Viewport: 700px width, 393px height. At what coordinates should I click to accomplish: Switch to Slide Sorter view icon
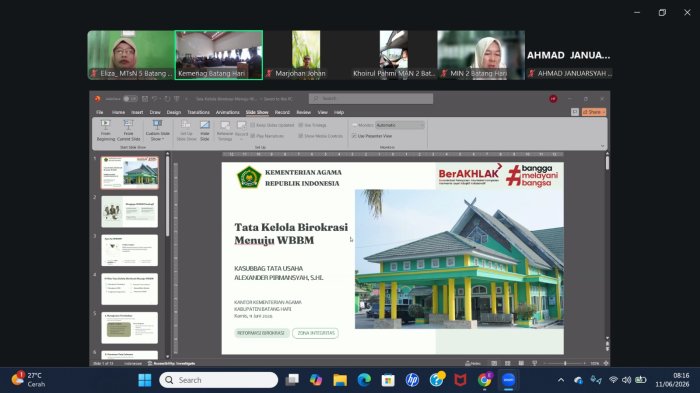point(508,364)
